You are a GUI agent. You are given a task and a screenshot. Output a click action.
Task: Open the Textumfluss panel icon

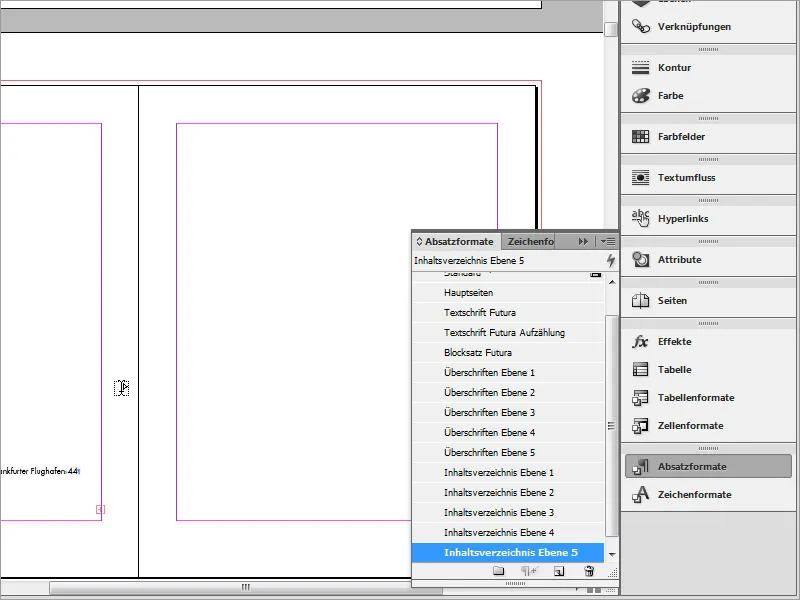tap(640, 178)
